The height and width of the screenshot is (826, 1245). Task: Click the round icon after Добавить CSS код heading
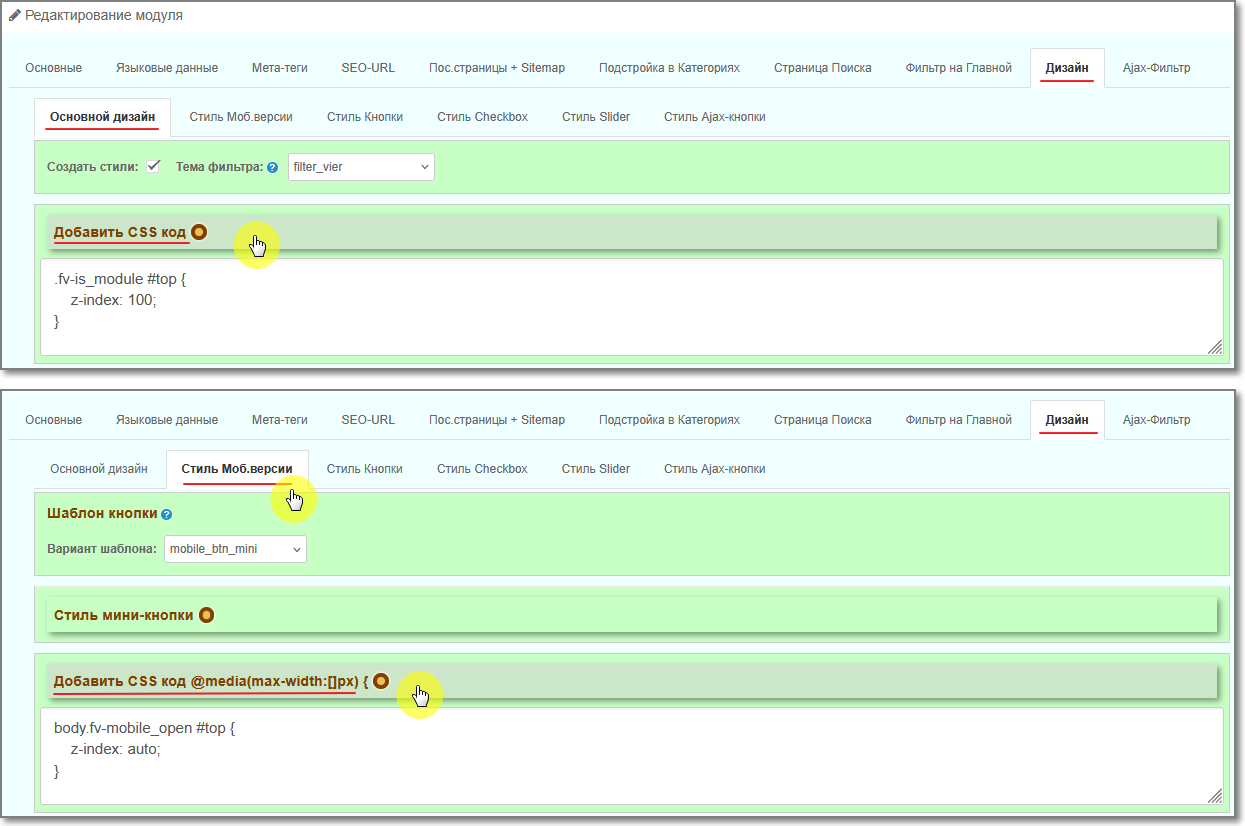point(199,232)
